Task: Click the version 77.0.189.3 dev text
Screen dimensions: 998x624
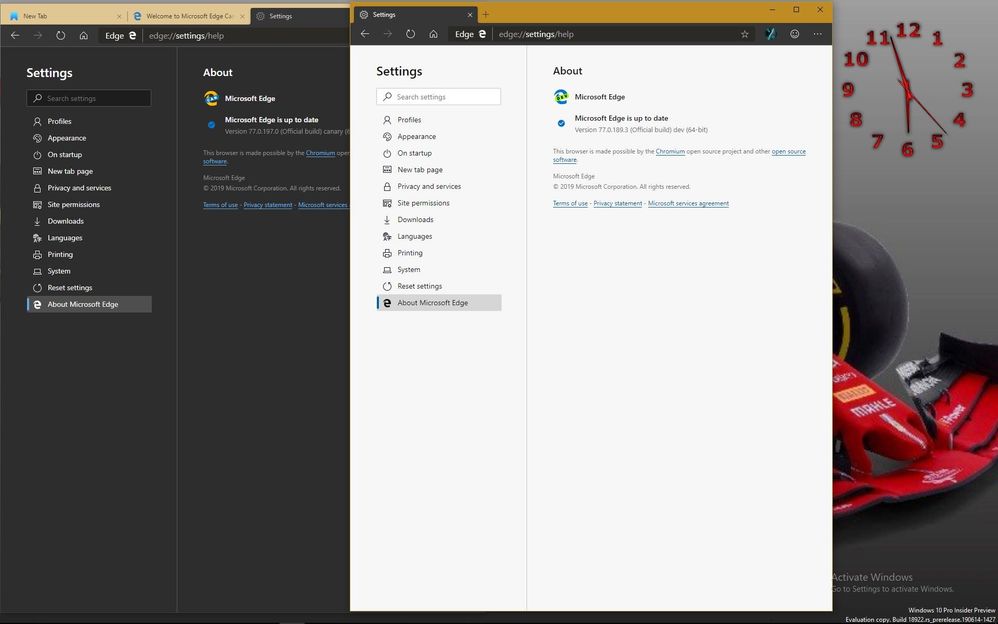Action: 641,130
